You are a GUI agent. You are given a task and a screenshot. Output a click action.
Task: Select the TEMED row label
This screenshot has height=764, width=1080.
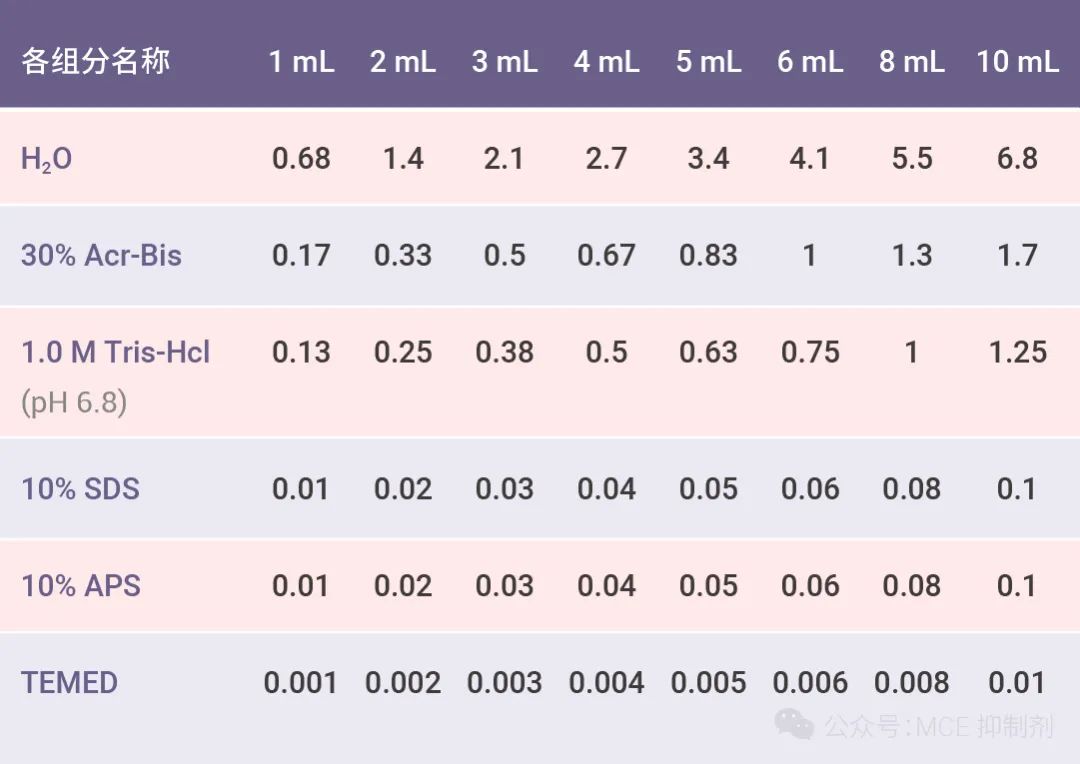70,683
